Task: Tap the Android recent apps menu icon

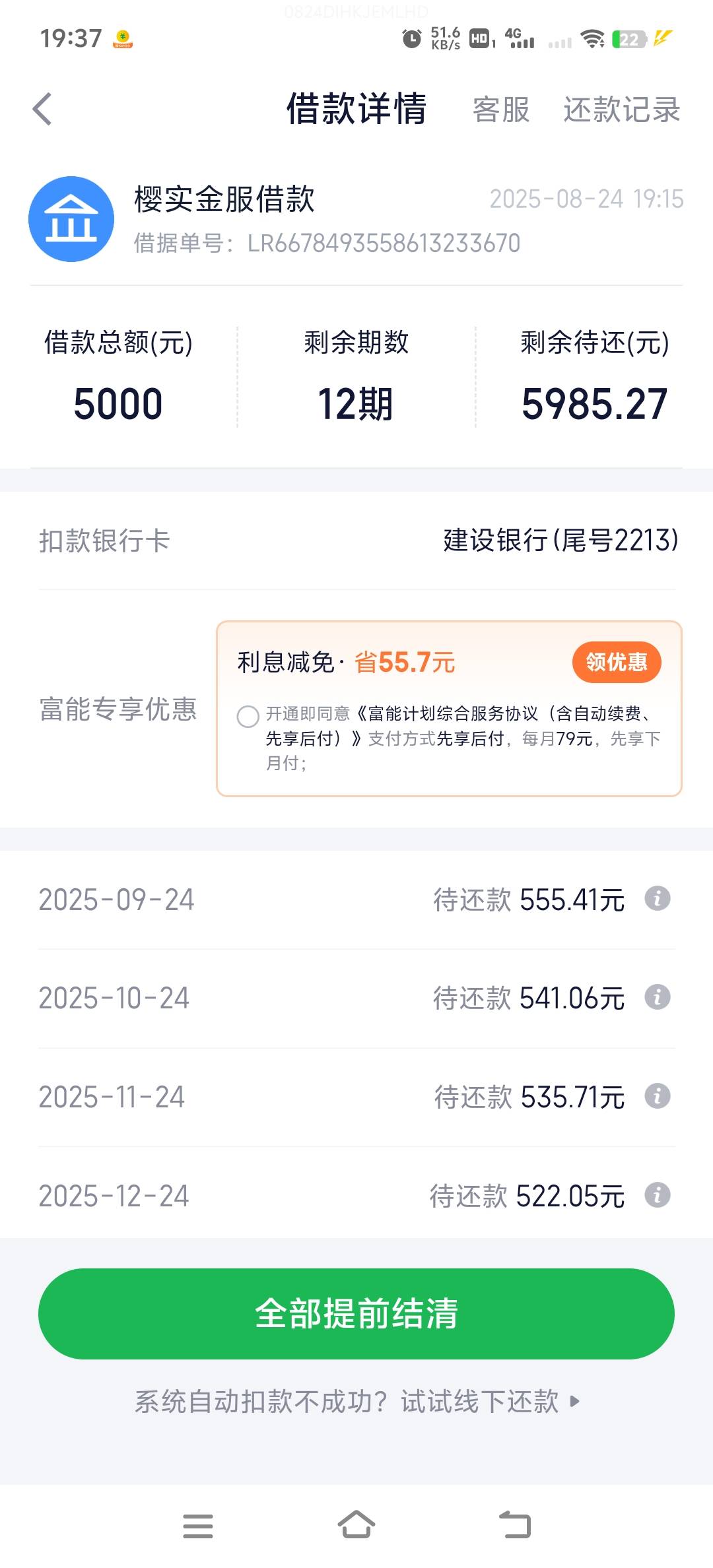Action: tap(198, 1526)
